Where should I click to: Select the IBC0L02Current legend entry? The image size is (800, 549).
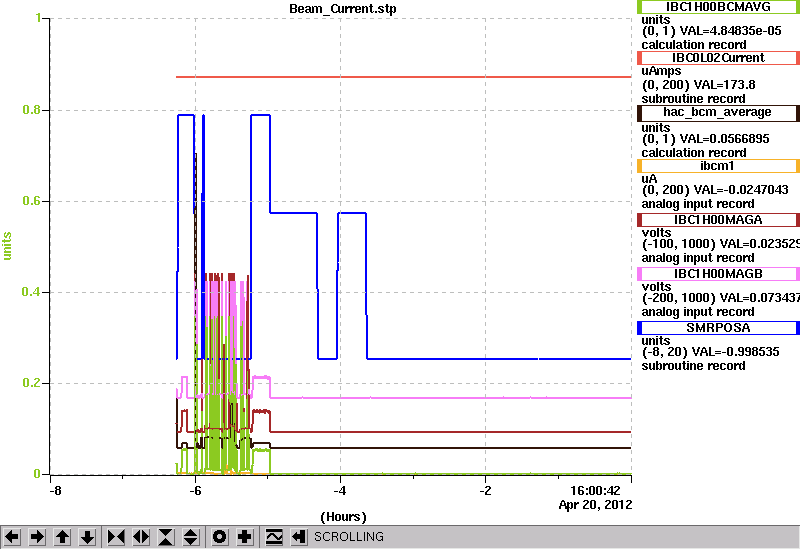pos(718,58)
